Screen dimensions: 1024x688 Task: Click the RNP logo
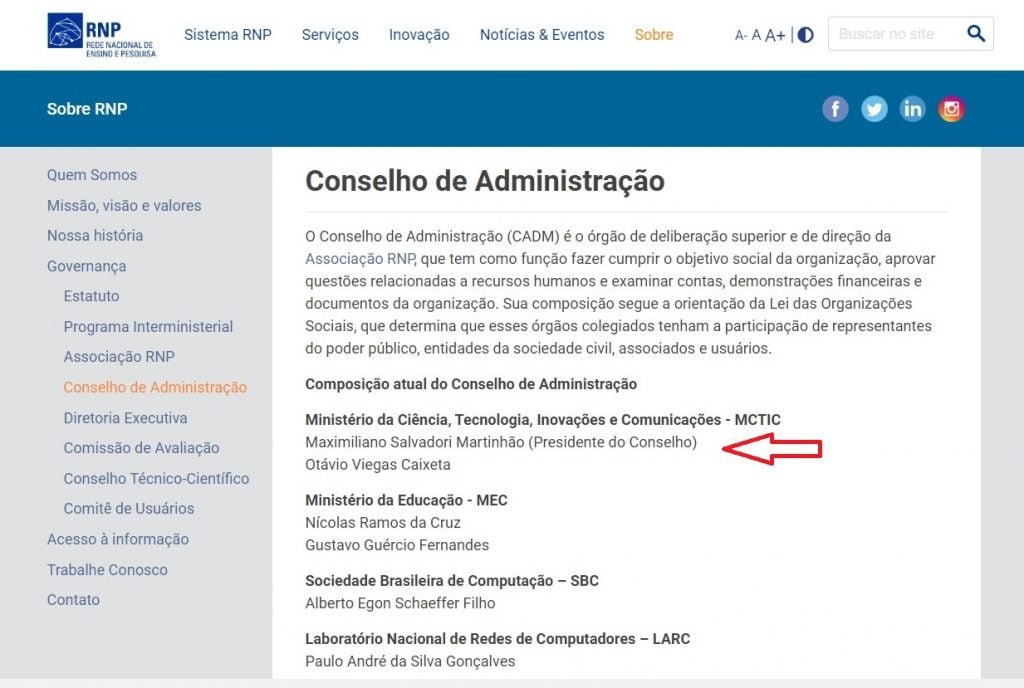click(101, 35)
